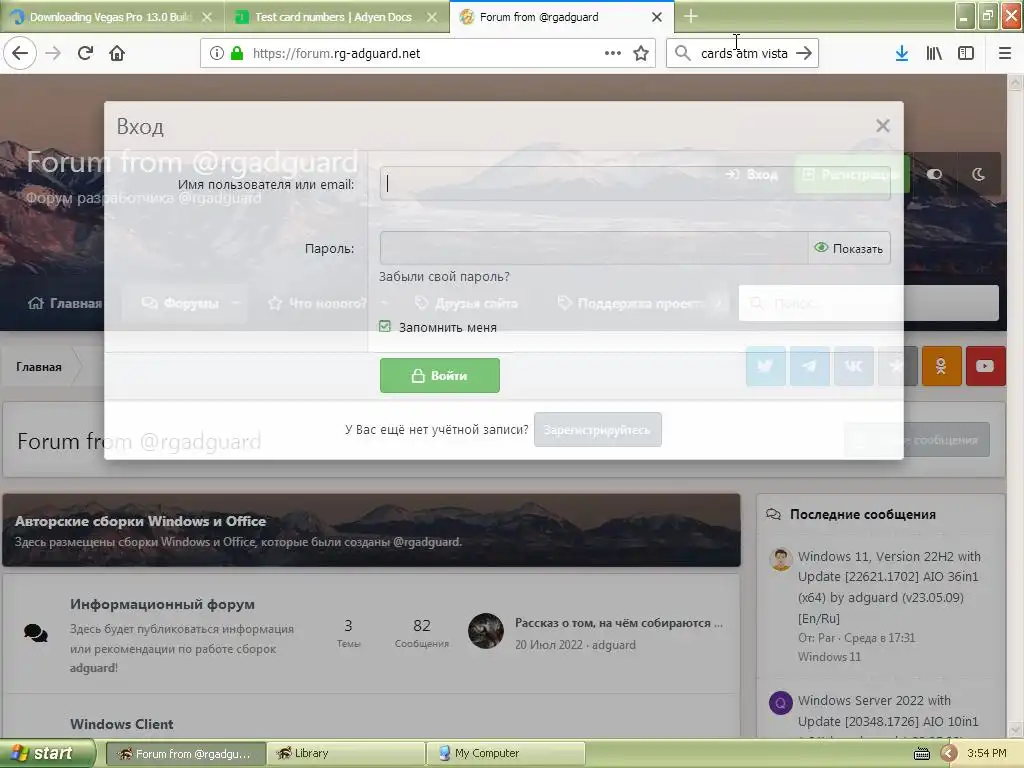The height and width of the screenshot is (768, 1024).
Task: Toggle the style switch next to moon
Action: (x=935, y=174)
